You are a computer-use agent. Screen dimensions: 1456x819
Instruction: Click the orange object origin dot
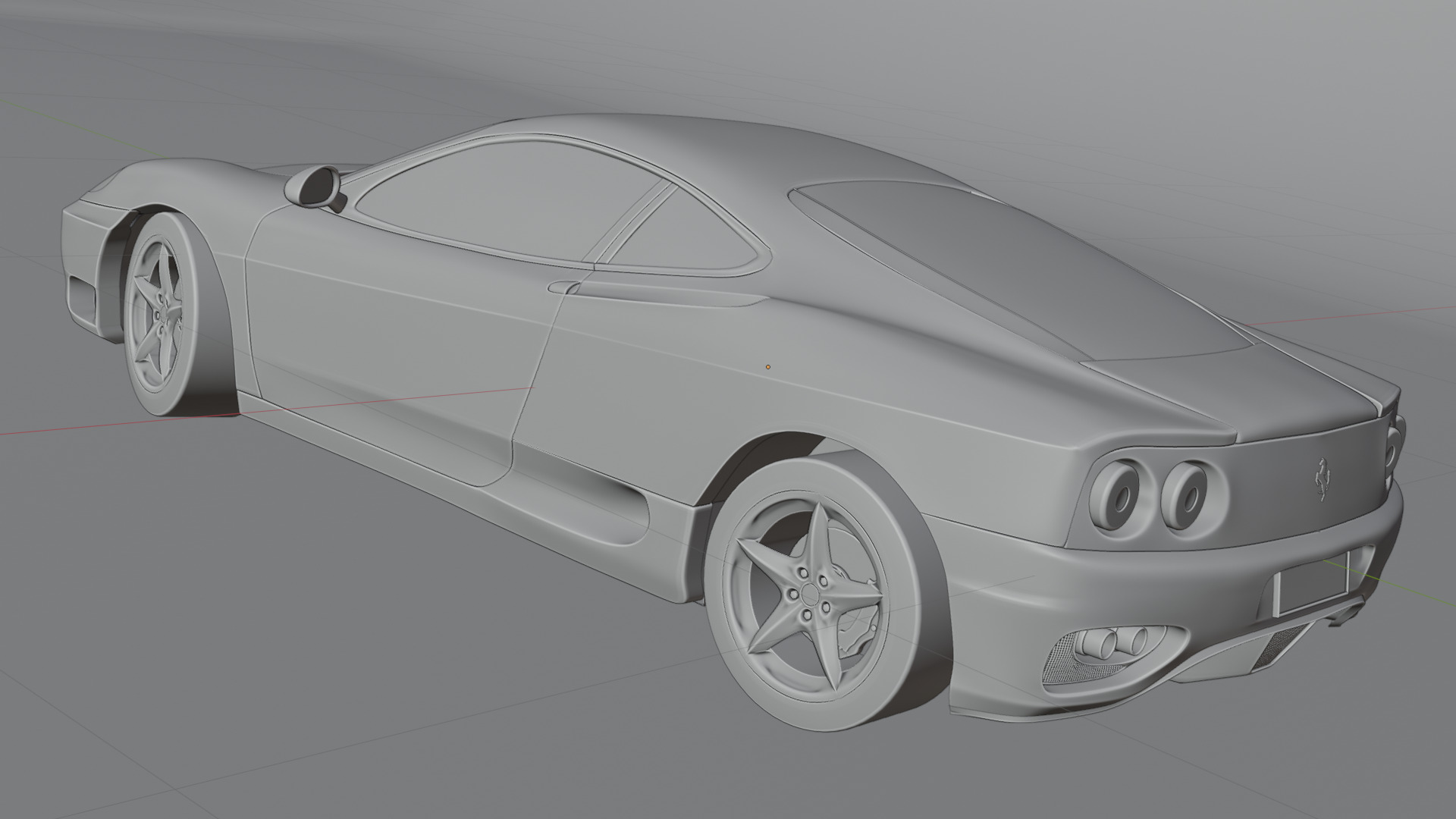coord(768,367)
